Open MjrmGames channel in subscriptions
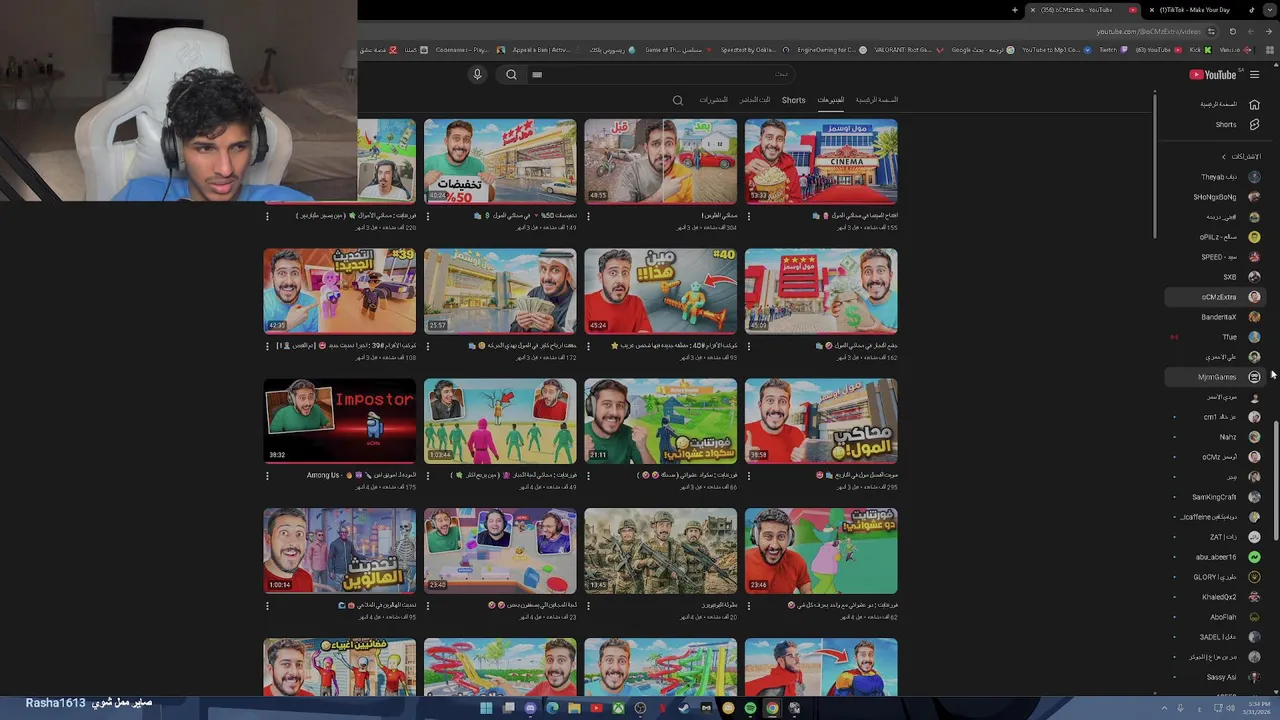Image resolution: width=1280 pixels, height=720 pixels. [x=1215, y=377]
